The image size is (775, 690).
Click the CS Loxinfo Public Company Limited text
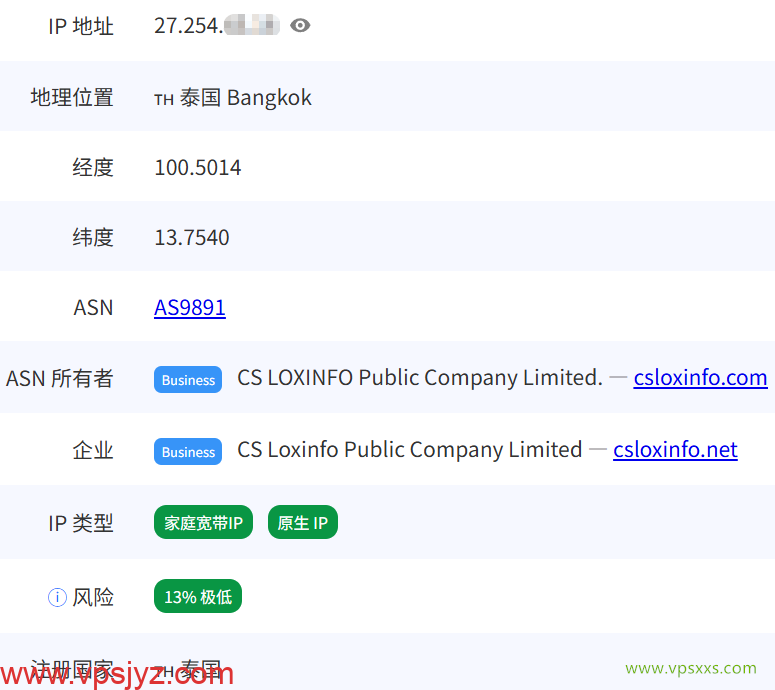click(410, 450)
